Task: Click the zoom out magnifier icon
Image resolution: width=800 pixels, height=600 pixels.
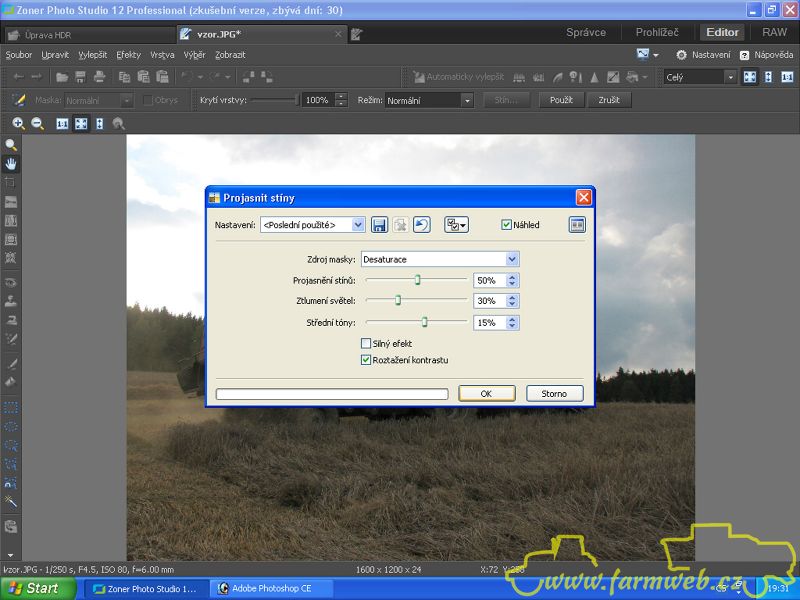Action: pyautogui.click(x=38, y=124)
